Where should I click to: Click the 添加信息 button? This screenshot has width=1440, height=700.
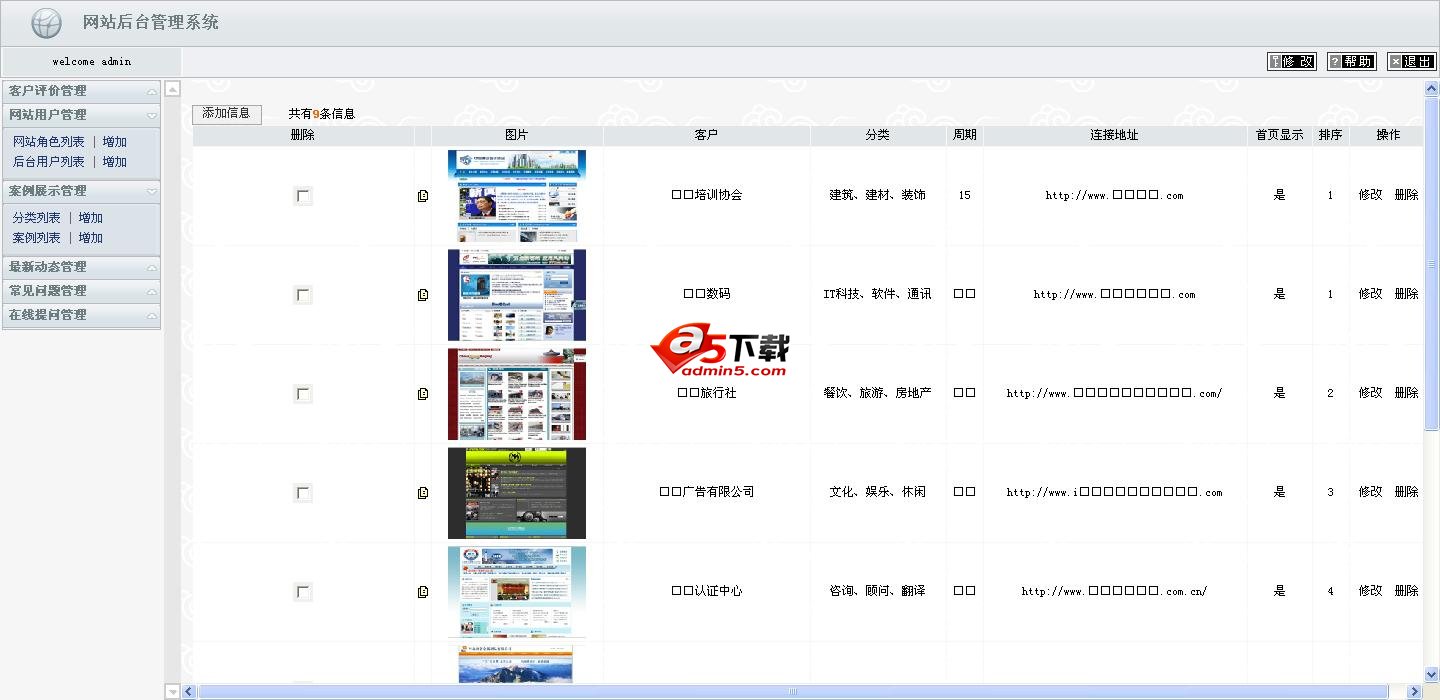[226, 114]
